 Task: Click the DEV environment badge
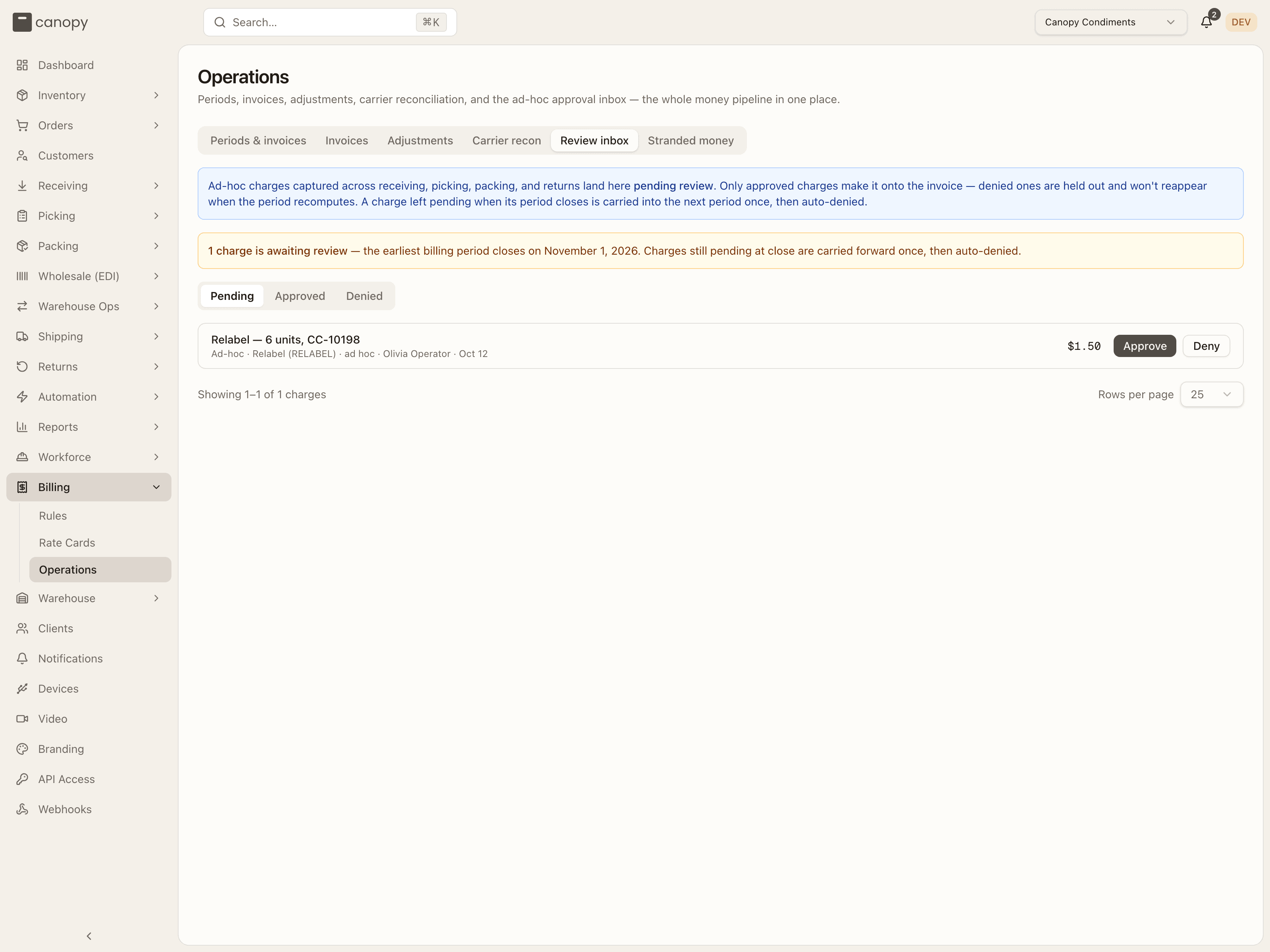(1241, 22)
